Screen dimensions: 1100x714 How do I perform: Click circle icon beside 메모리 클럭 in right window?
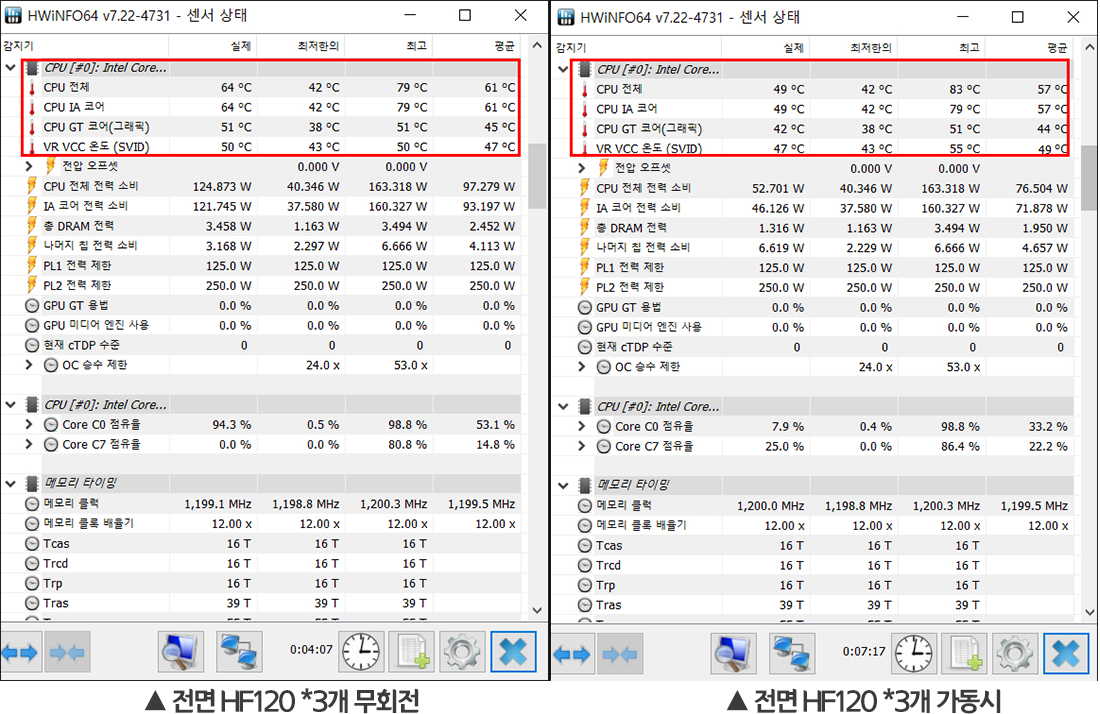[x=584, y=506]
